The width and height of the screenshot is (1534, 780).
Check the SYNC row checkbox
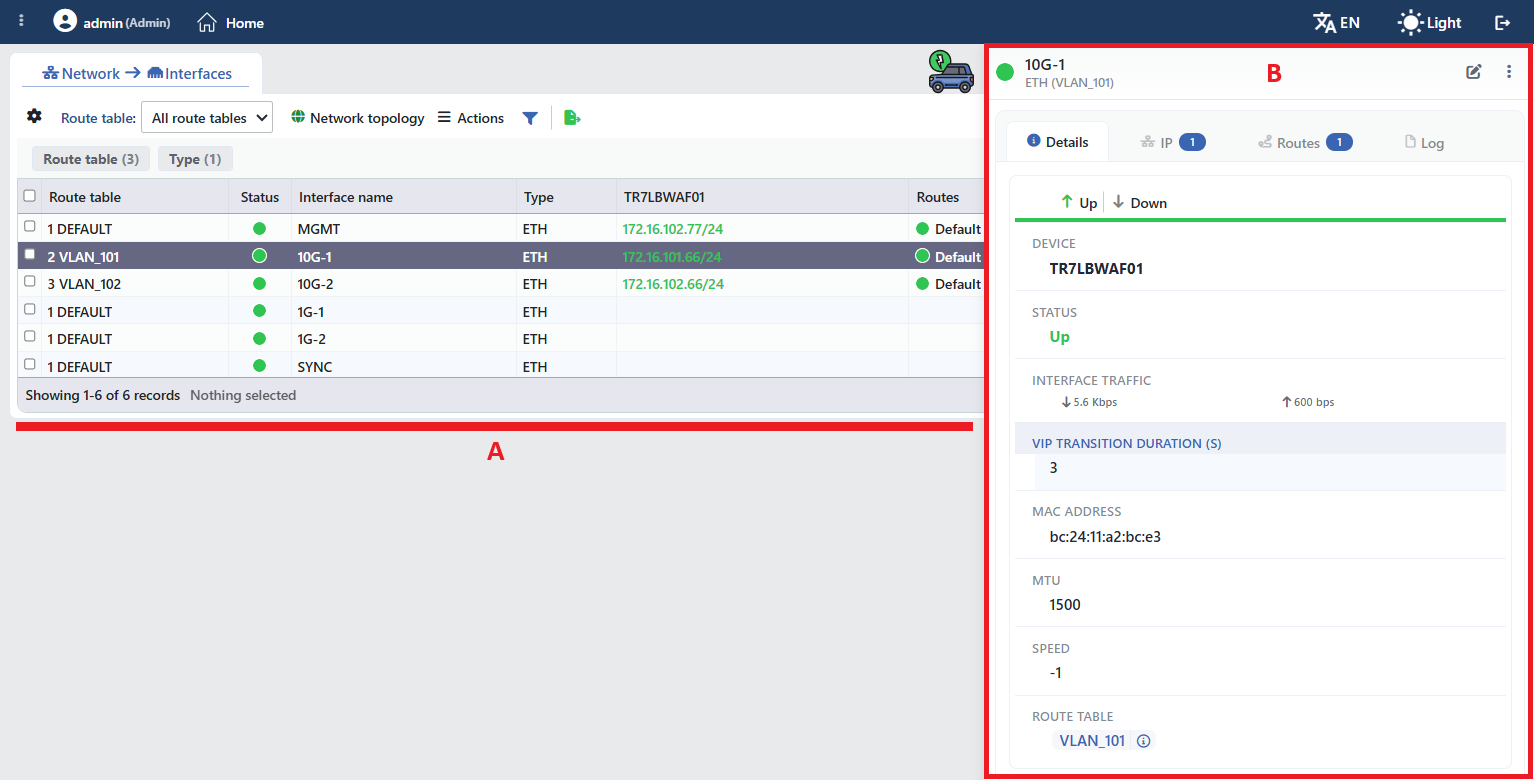click(30, 365)
